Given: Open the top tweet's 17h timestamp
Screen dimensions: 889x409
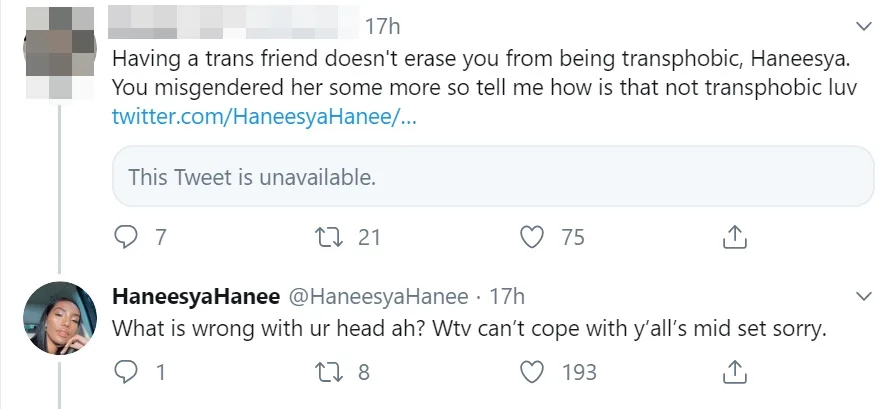Looking at the screenshot, I should (383, 24).
